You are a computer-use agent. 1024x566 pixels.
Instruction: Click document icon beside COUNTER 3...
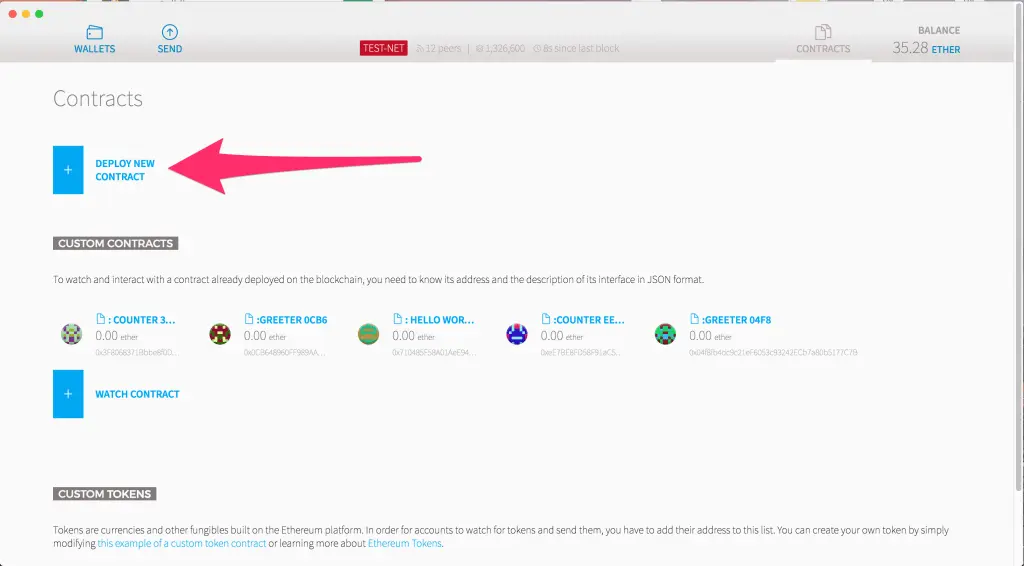point(101,319)
